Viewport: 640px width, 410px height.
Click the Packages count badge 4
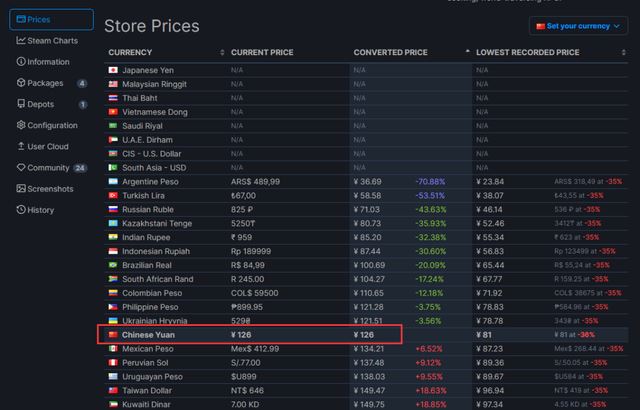pyautogui.click(x=82, y=83)
